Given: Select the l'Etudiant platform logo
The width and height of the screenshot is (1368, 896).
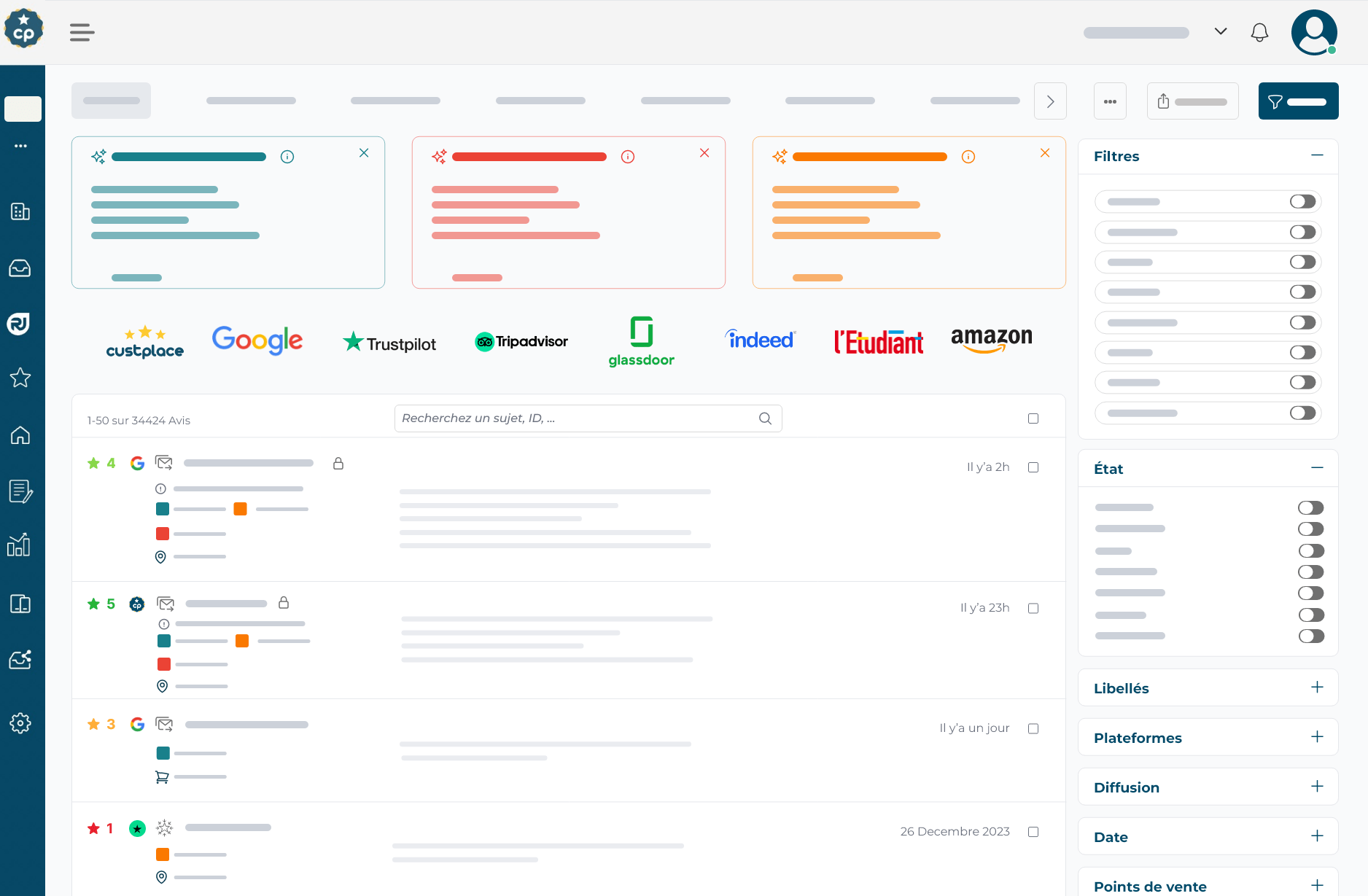Looking at the screenshot, I should pos(879,341).
